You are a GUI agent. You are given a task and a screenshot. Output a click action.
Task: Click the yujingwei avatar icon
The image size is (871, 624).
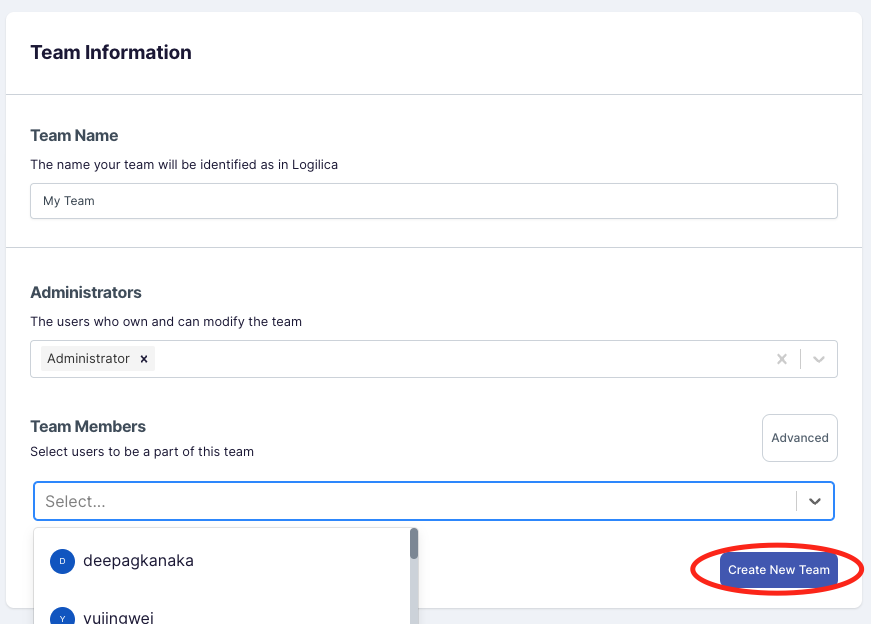click(x=62, y=617)
